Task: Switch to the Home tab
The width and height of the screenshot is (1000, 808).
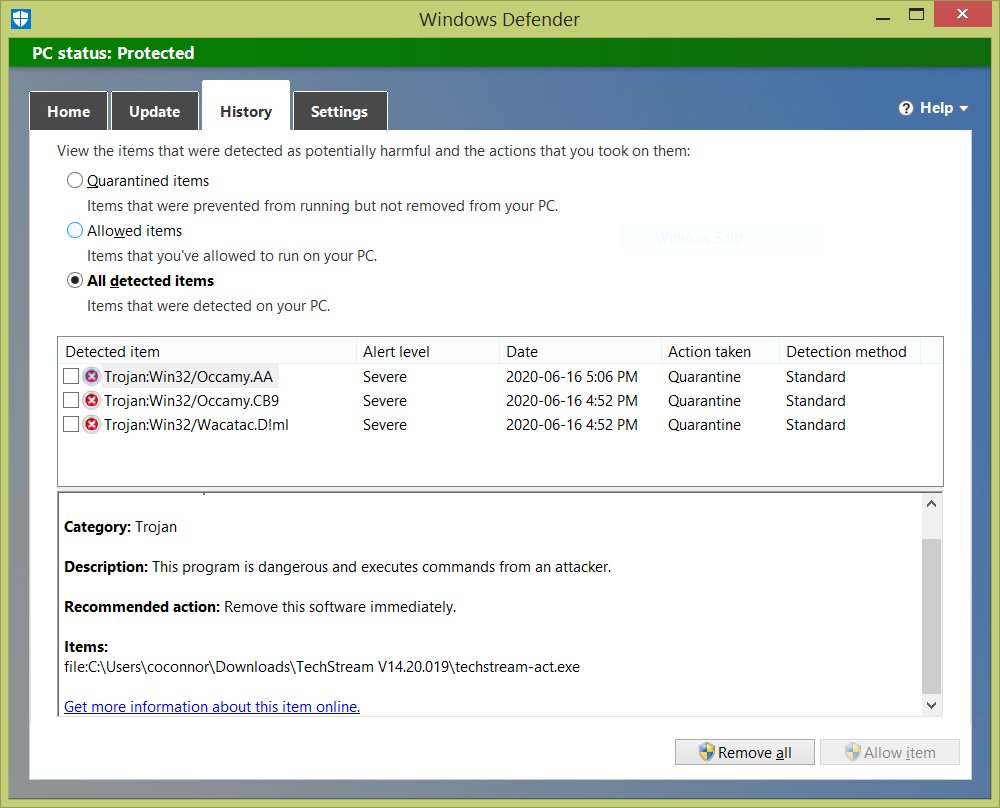Action: (69, 111)
